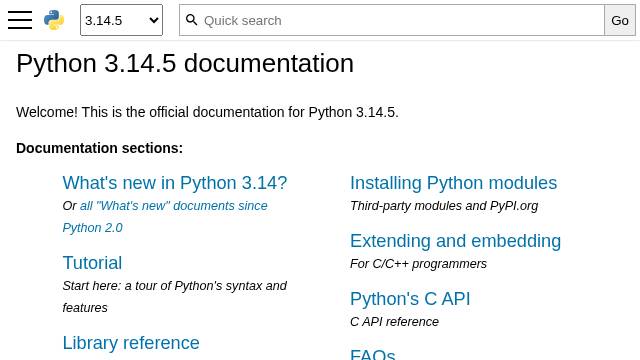The image size is (640, 360).
Task: Click the Go search button
Action: [620, 20]
